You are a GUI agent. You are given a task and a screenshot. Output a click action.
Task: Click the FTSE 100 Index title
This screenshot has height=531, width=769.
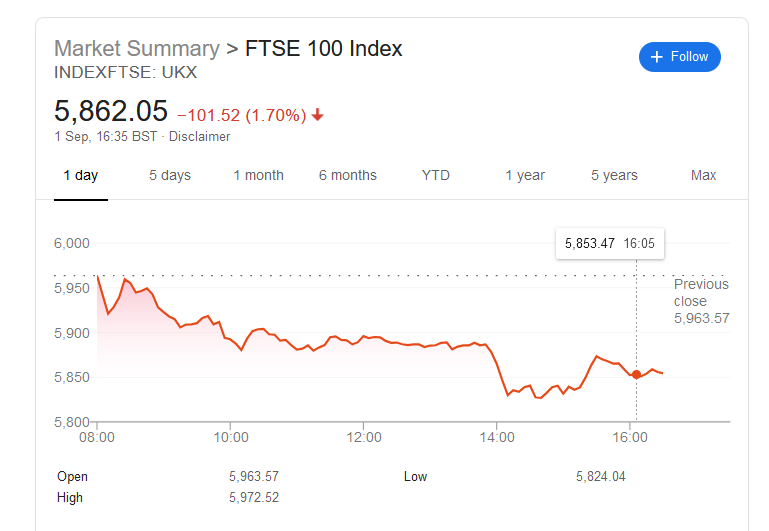click(324, 48)
